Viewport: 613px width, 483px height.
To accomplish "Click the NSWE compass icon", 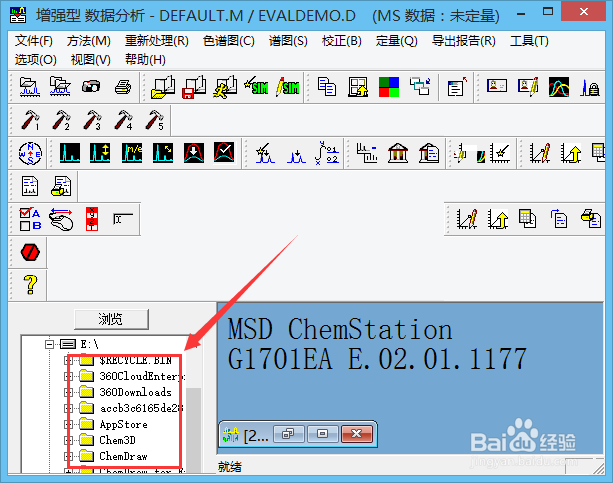I will 30,153.
